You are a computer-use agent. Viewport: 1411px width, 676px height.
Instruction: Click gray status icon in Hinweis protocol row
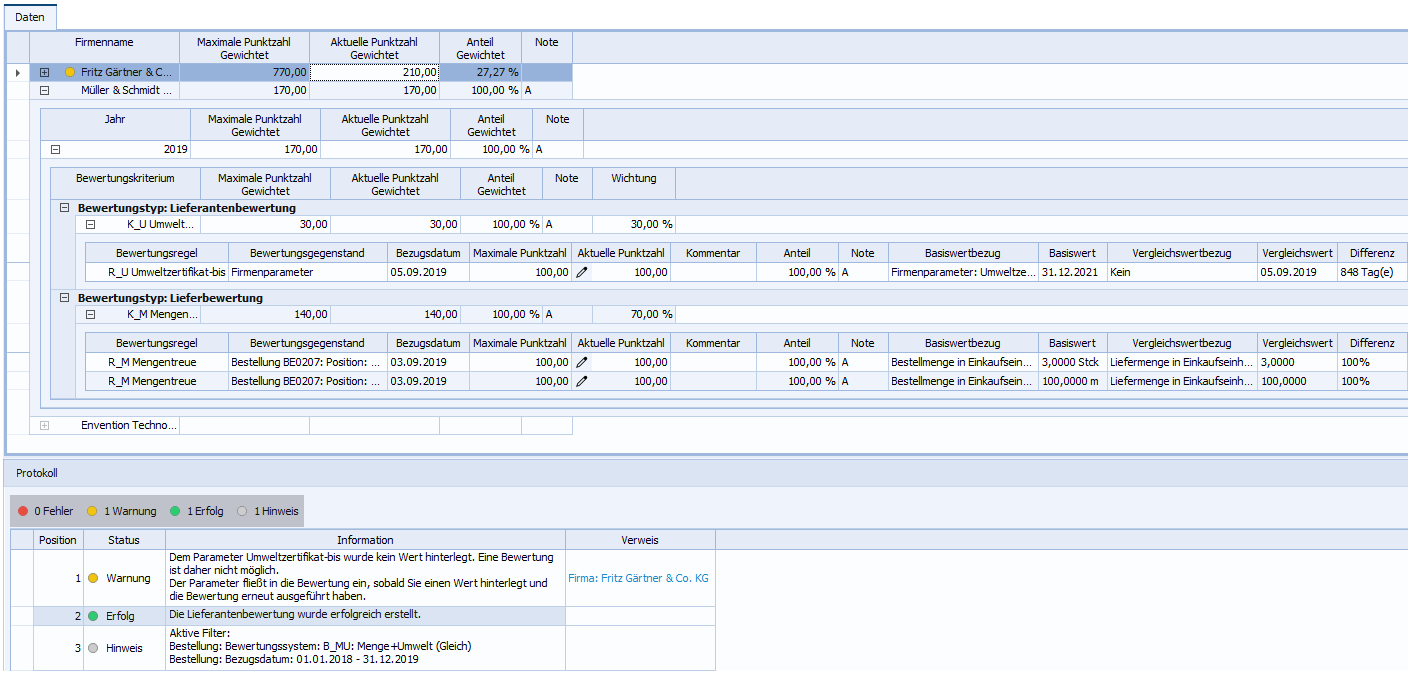93,648
